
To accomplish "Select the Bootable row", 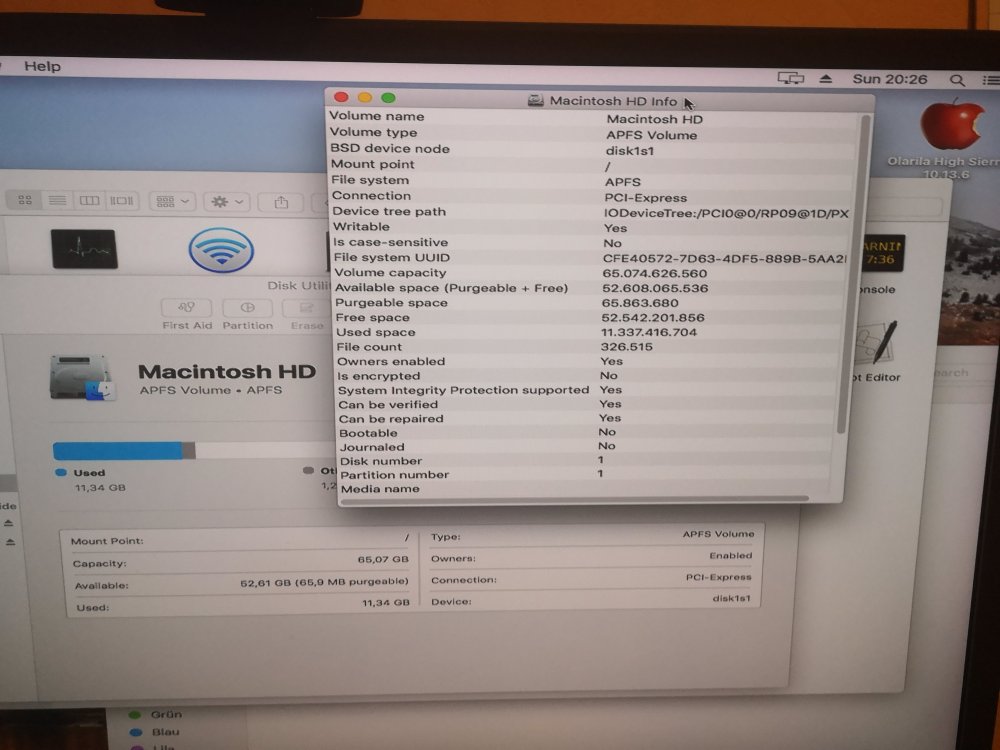I will click(586, 432).
